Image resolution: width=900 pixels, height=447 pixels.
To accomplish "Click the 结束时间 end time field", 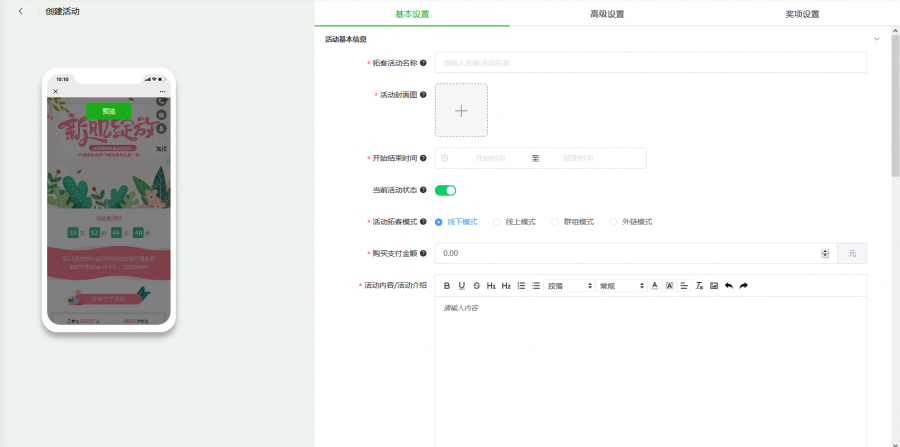I will click(578, 158).
